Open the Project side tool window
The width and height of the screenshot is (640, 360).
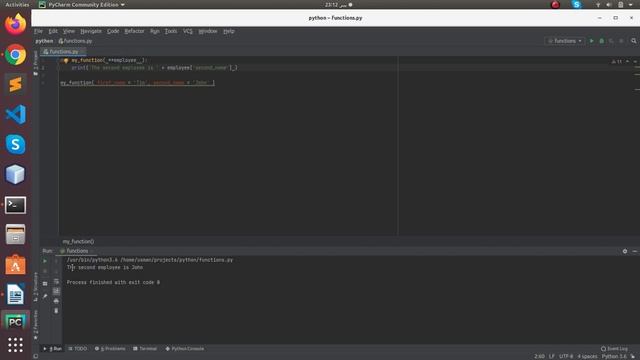click(x=36, y=64)
